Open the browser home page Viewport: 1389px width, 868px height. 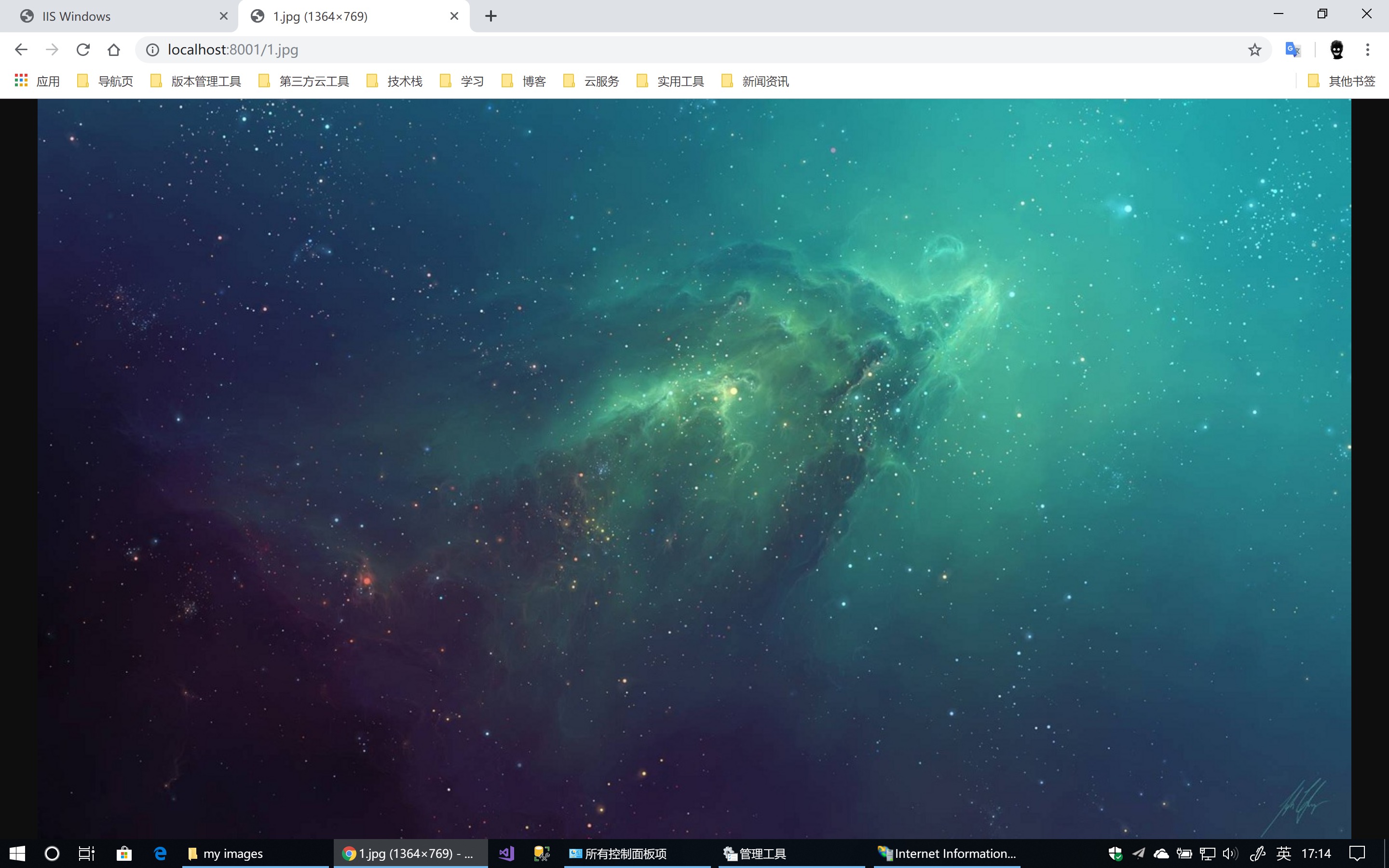coord(114,50)
